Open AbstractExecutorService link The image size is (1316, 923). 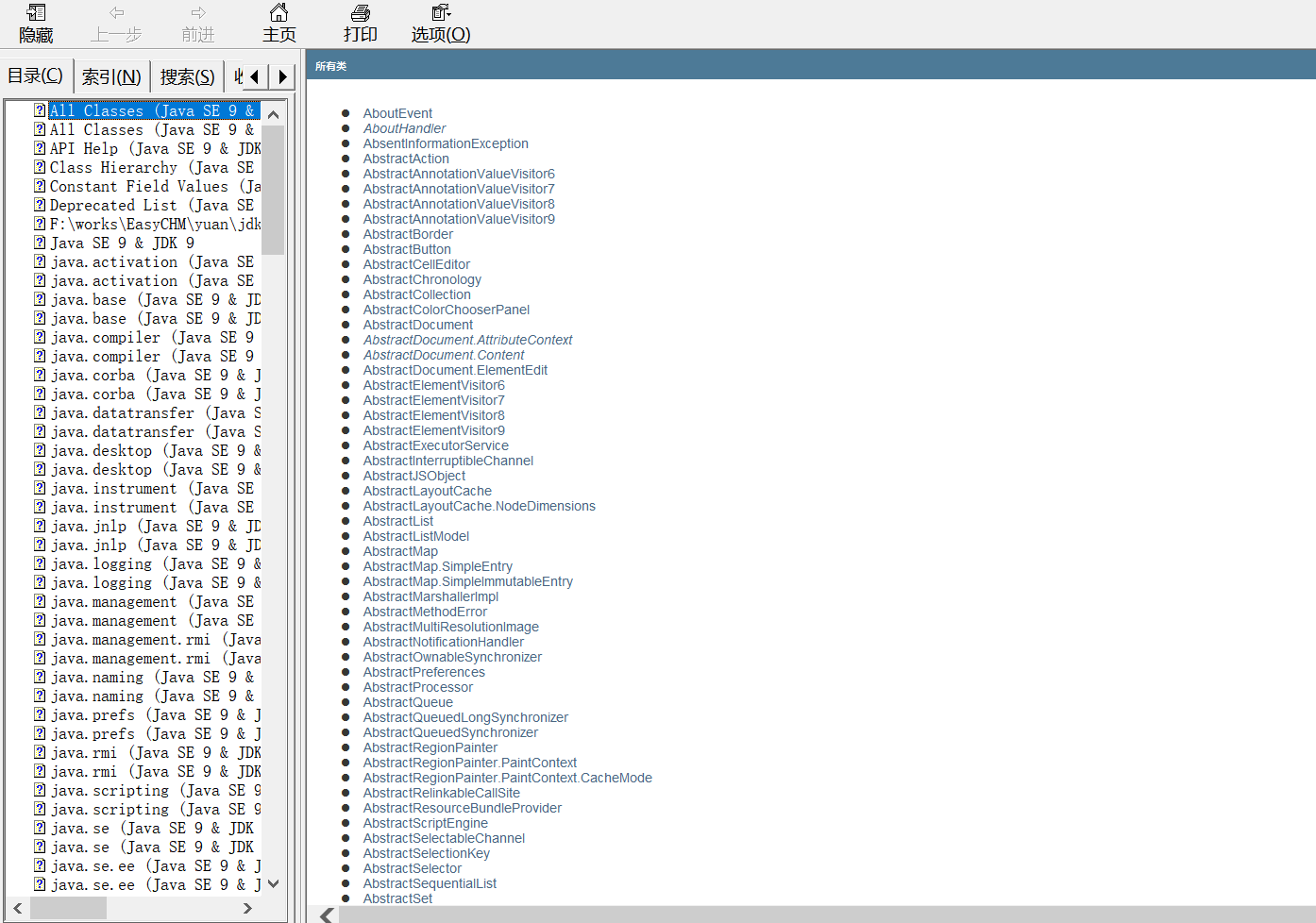click(435, 445)
